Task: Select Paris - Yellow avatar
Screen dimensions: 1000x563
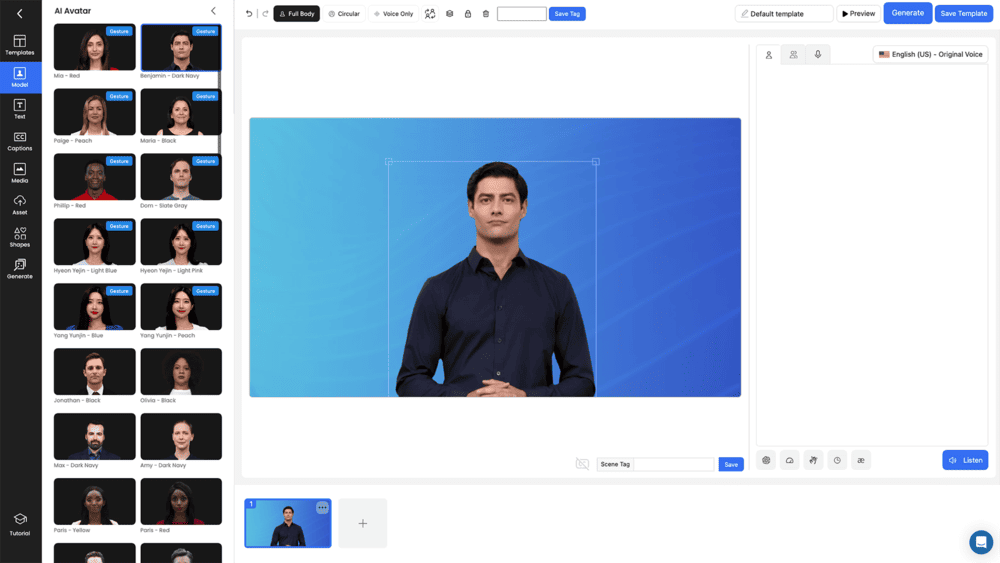Action: pyautogui.click(x=94, y=502)
